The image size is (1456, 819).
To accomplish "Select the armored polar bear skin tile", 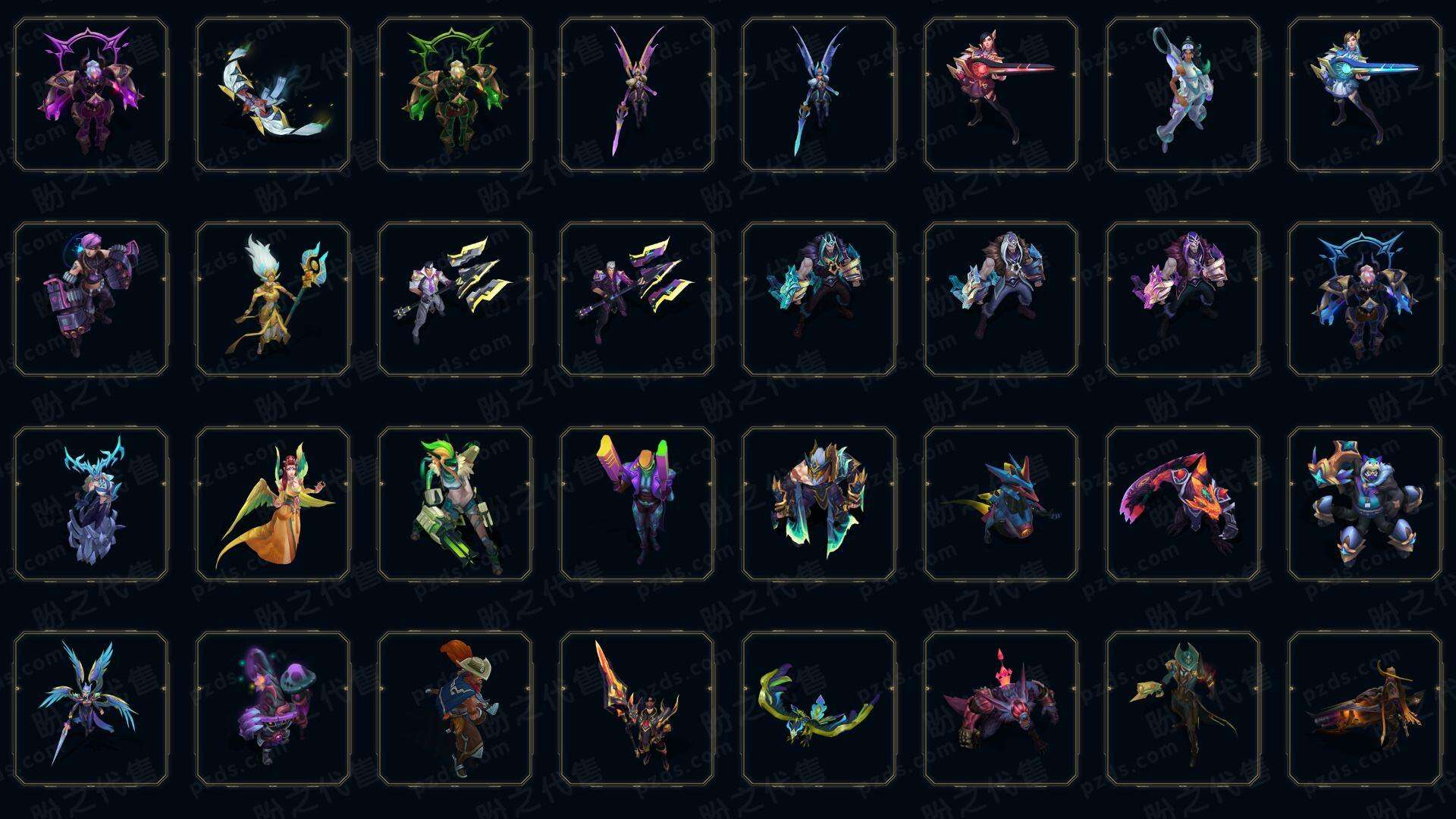I will [x=1365, y=504].
